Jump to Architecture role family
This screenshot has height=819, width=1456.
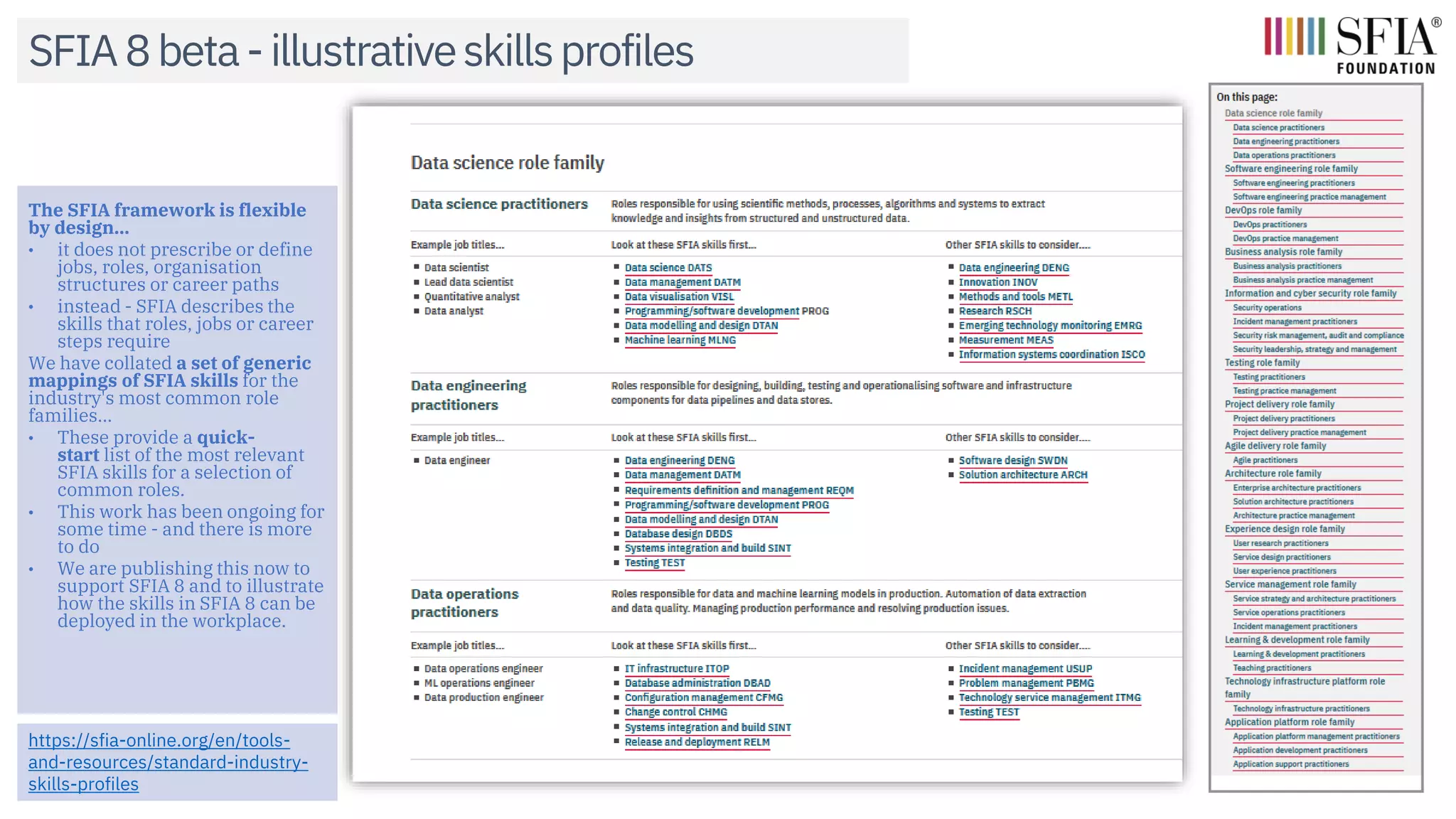click(1273, 474)
